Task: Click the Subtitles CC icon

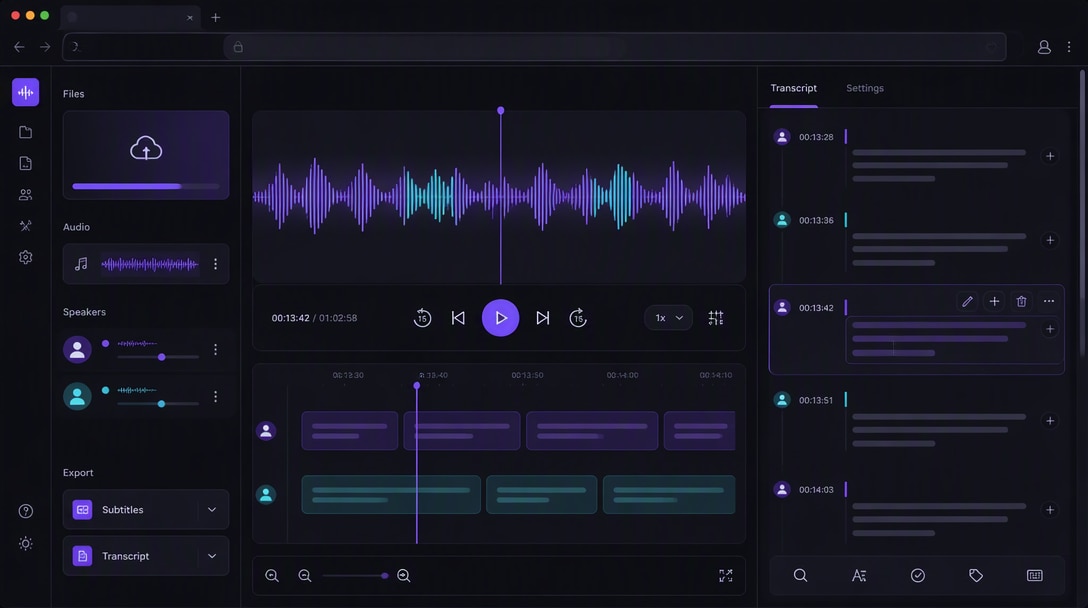Action: (83, 509)
